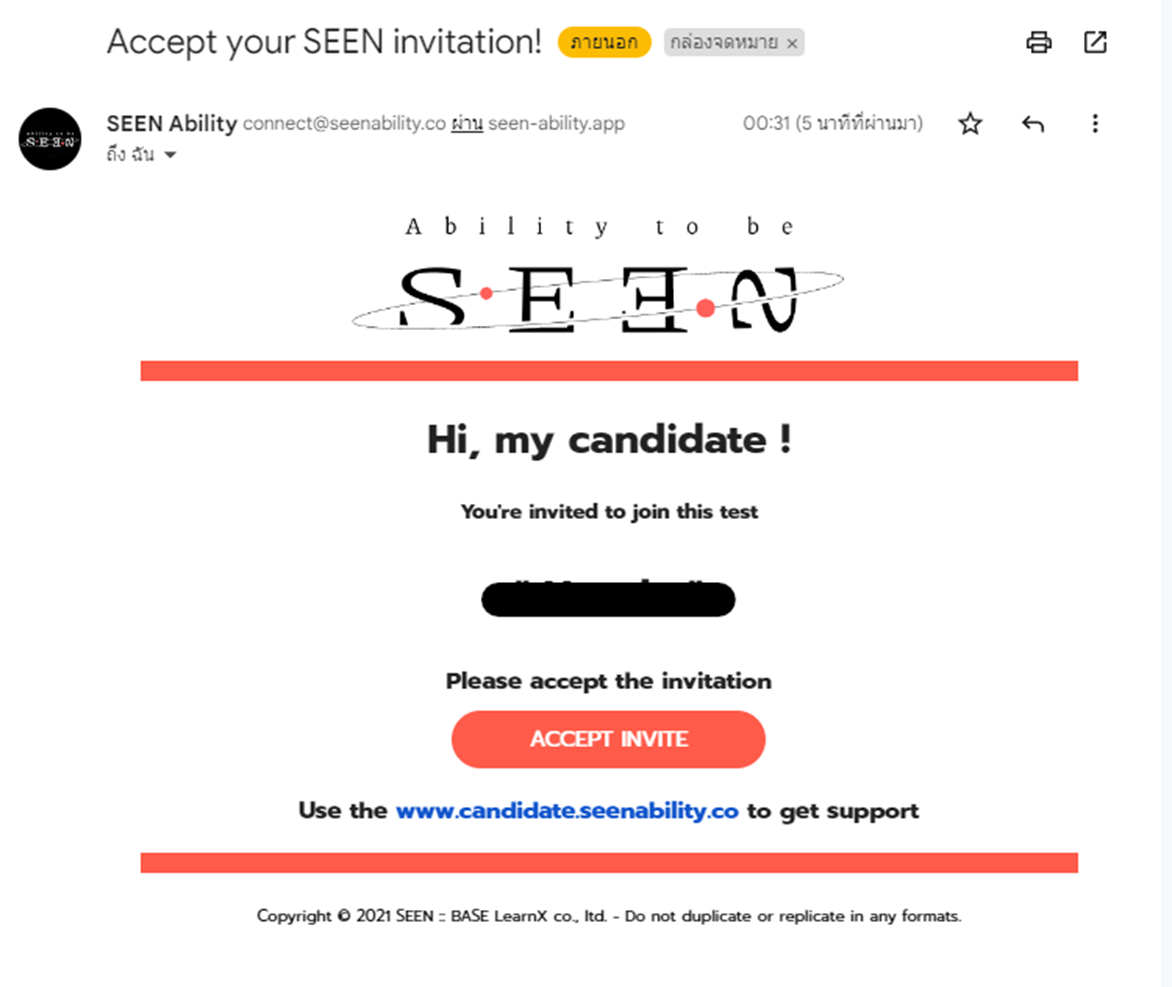The width and height of the screenshot is (1172, 987).
Task: Print this email with the printer icon
Action: 1038,42
